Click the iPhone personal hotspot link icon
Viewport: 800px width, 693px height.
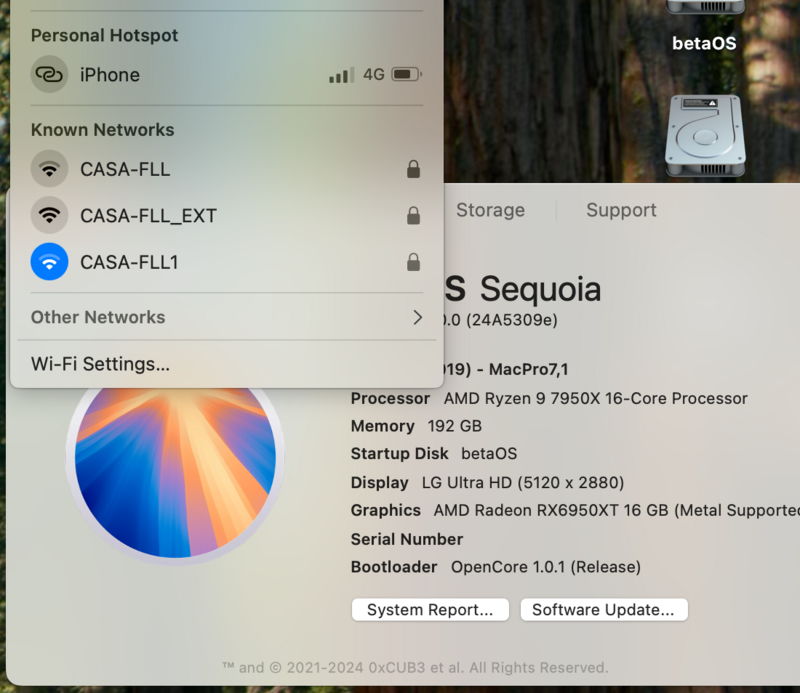coord(49,75)
